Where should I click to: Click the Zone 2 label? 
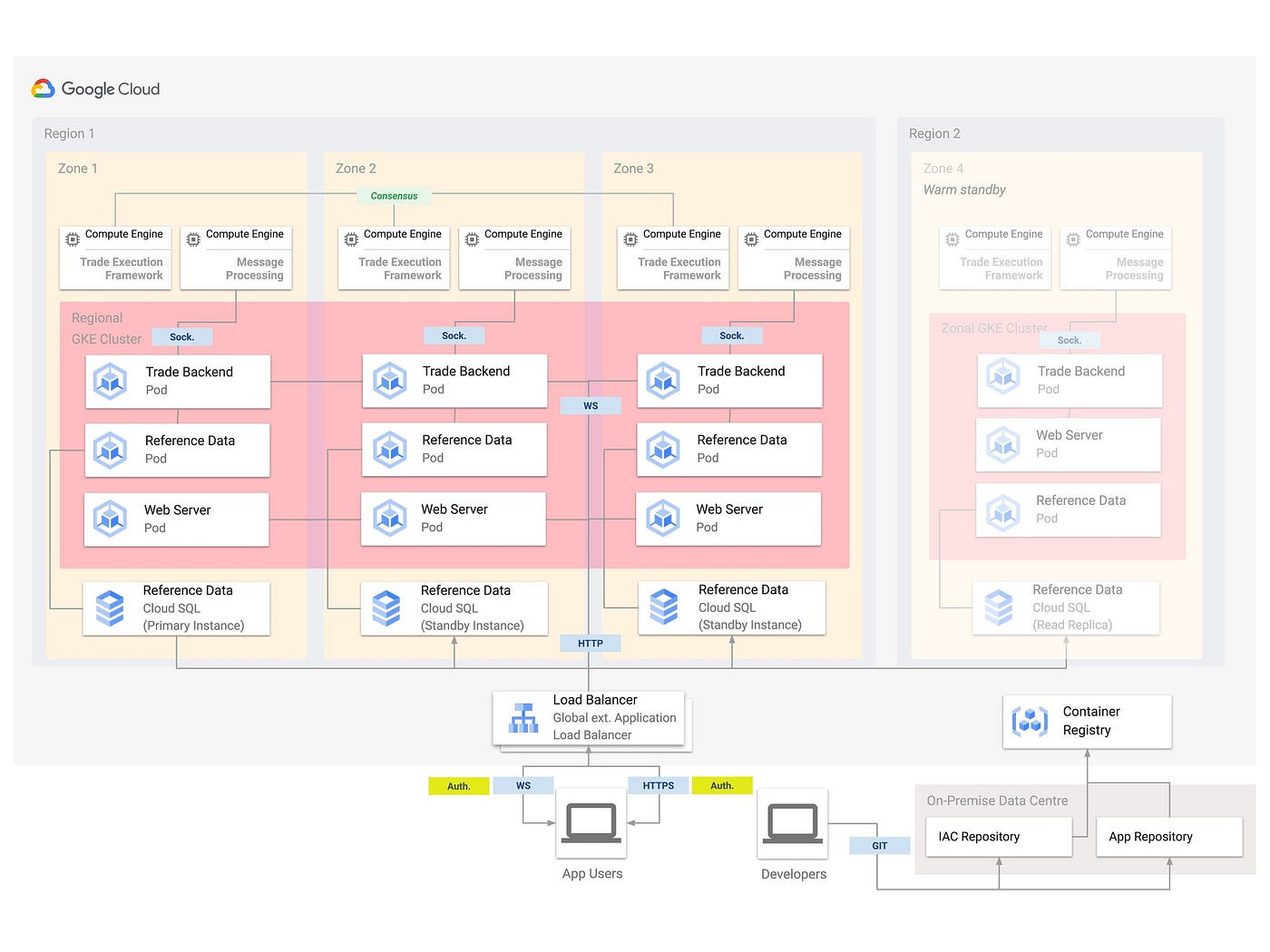(356, 169)
